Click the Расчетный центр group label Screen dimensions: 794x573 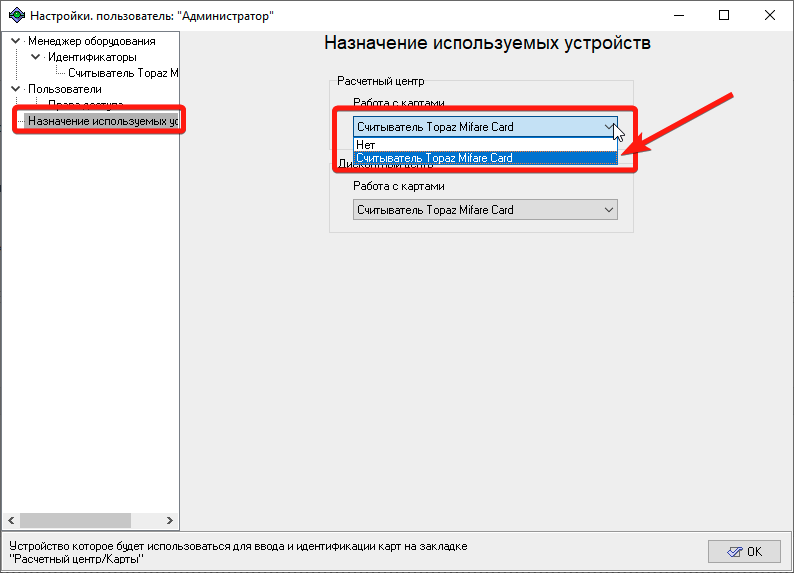(381, 81)
